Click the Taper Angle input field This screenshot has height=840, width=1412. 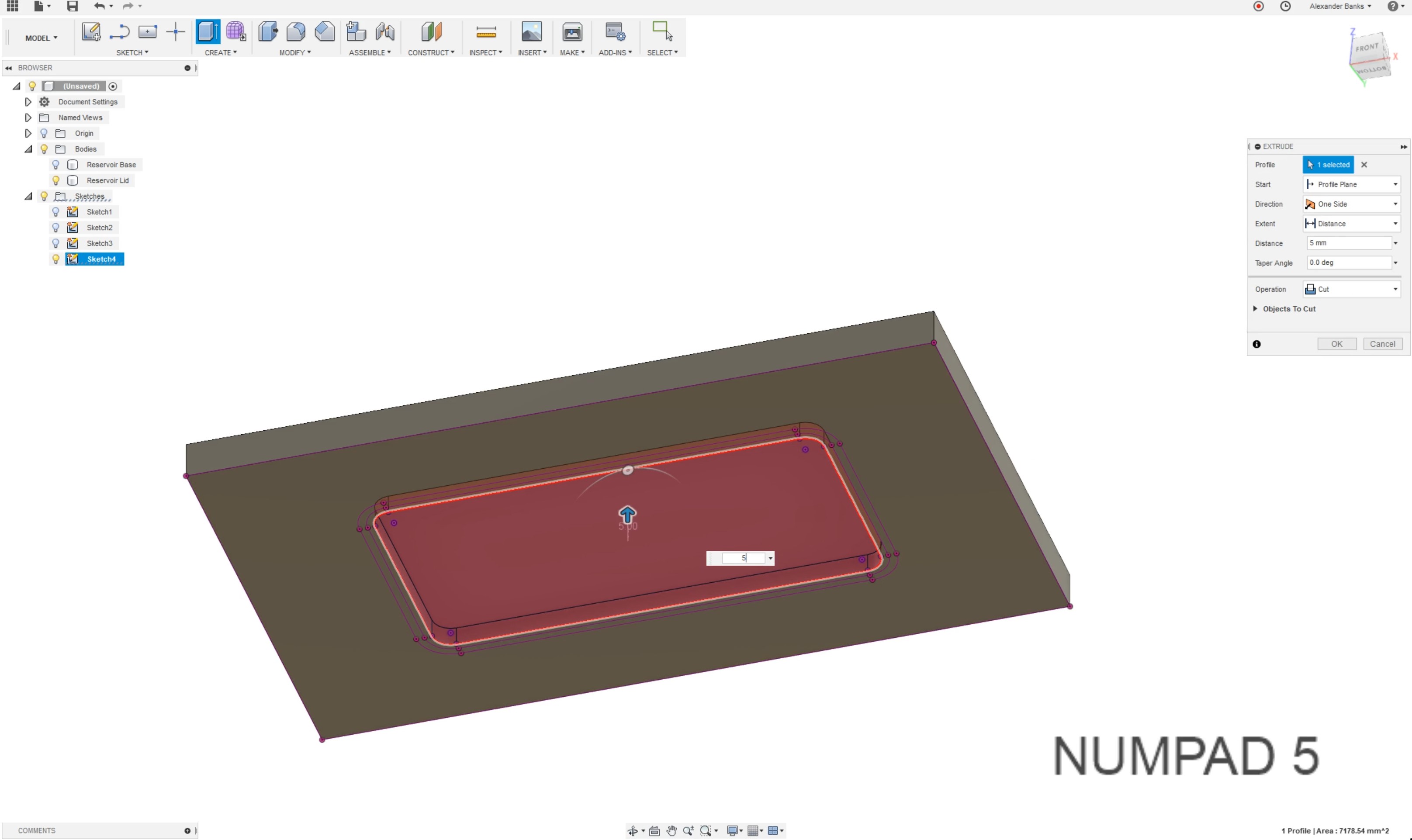(1348, 263)
